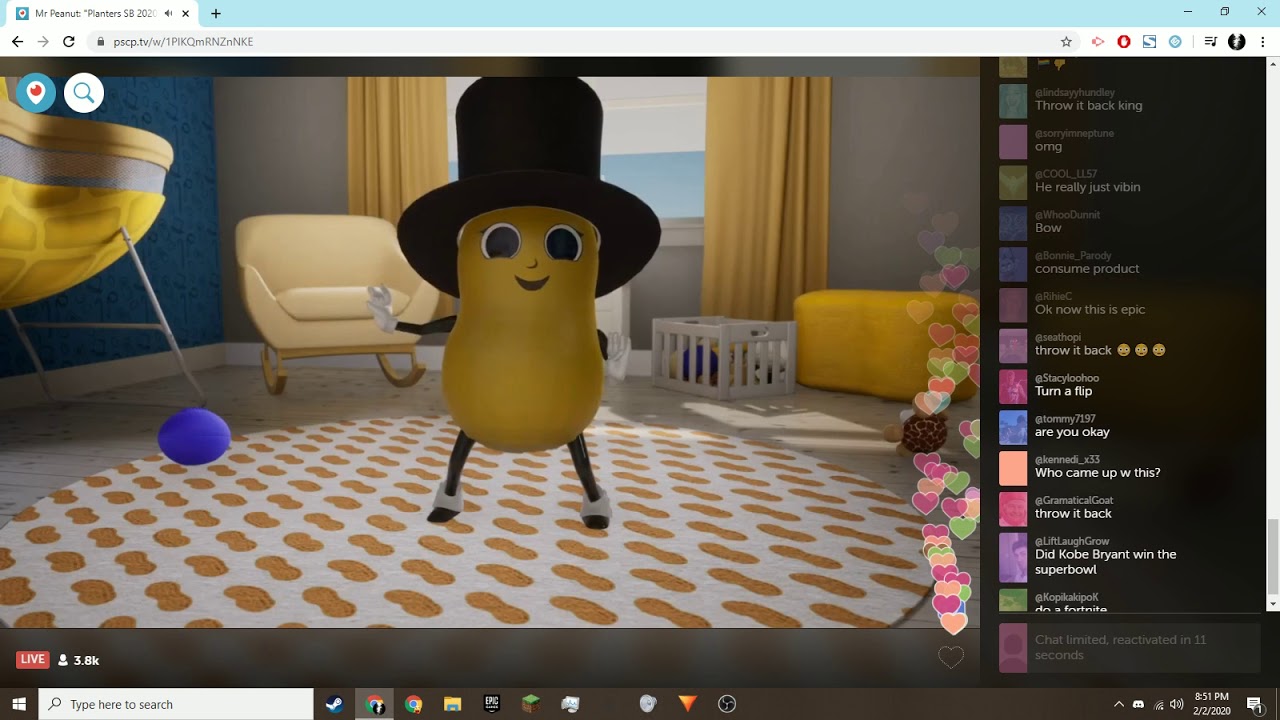
Task: Open OBS Studio from the taskbar
Action: 727,704
